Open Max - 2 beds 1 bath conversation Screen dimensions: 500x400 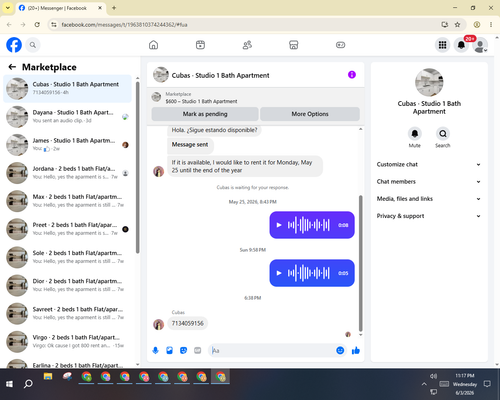click(x=67, y=201)
